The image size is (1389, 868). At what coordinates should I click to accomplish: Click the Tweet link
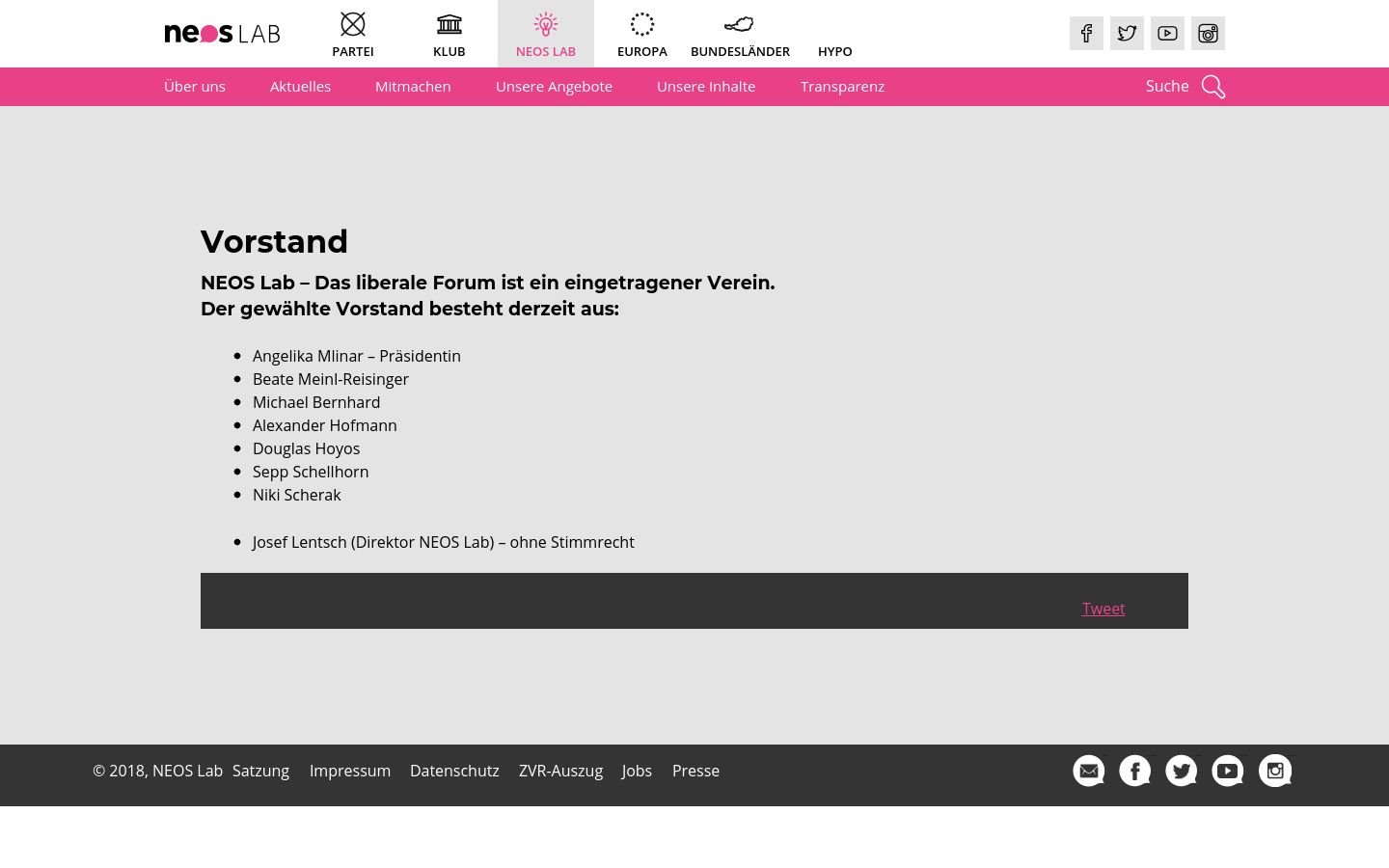coord(1103,609)
